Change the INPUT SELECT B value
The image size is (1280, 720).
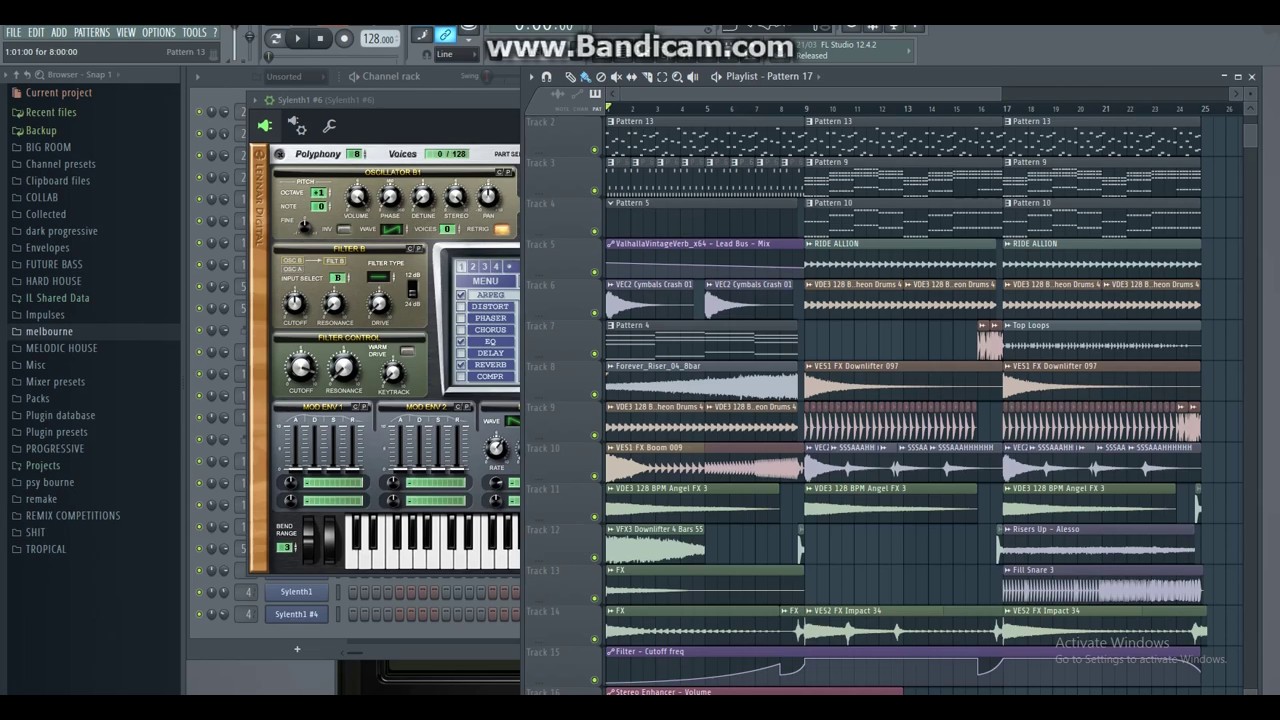click(x=338, y=278)
